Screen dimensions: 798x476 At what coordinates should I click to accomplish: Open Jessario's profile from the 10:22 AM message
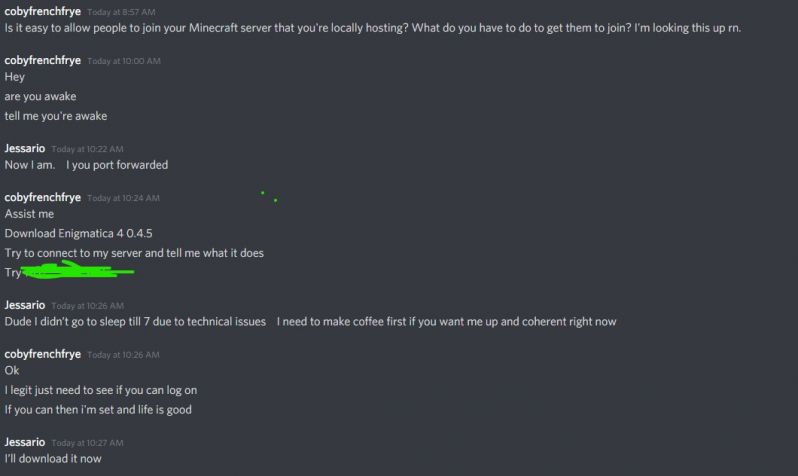pyautogui.click(x=25, y=148)
